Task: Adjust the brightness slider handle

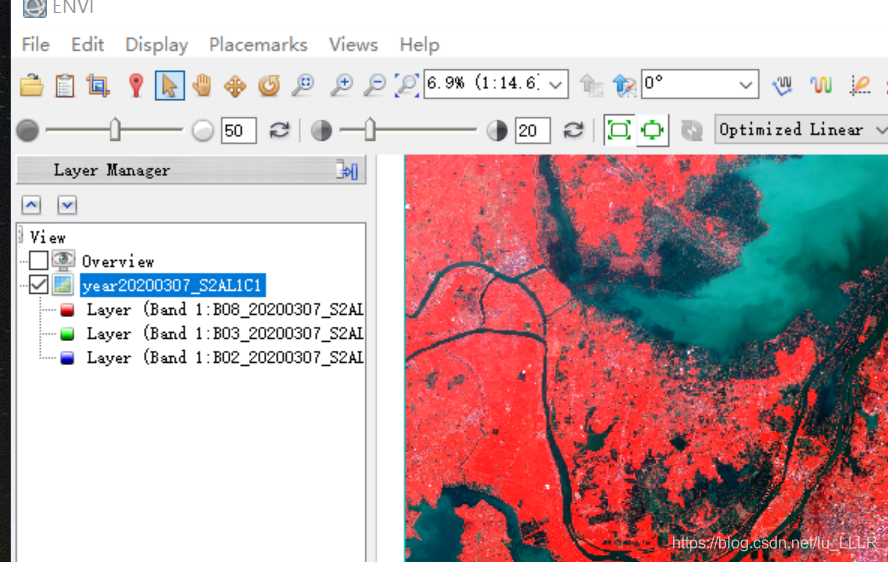Action: pyautogui.click(x=115, y=130)
